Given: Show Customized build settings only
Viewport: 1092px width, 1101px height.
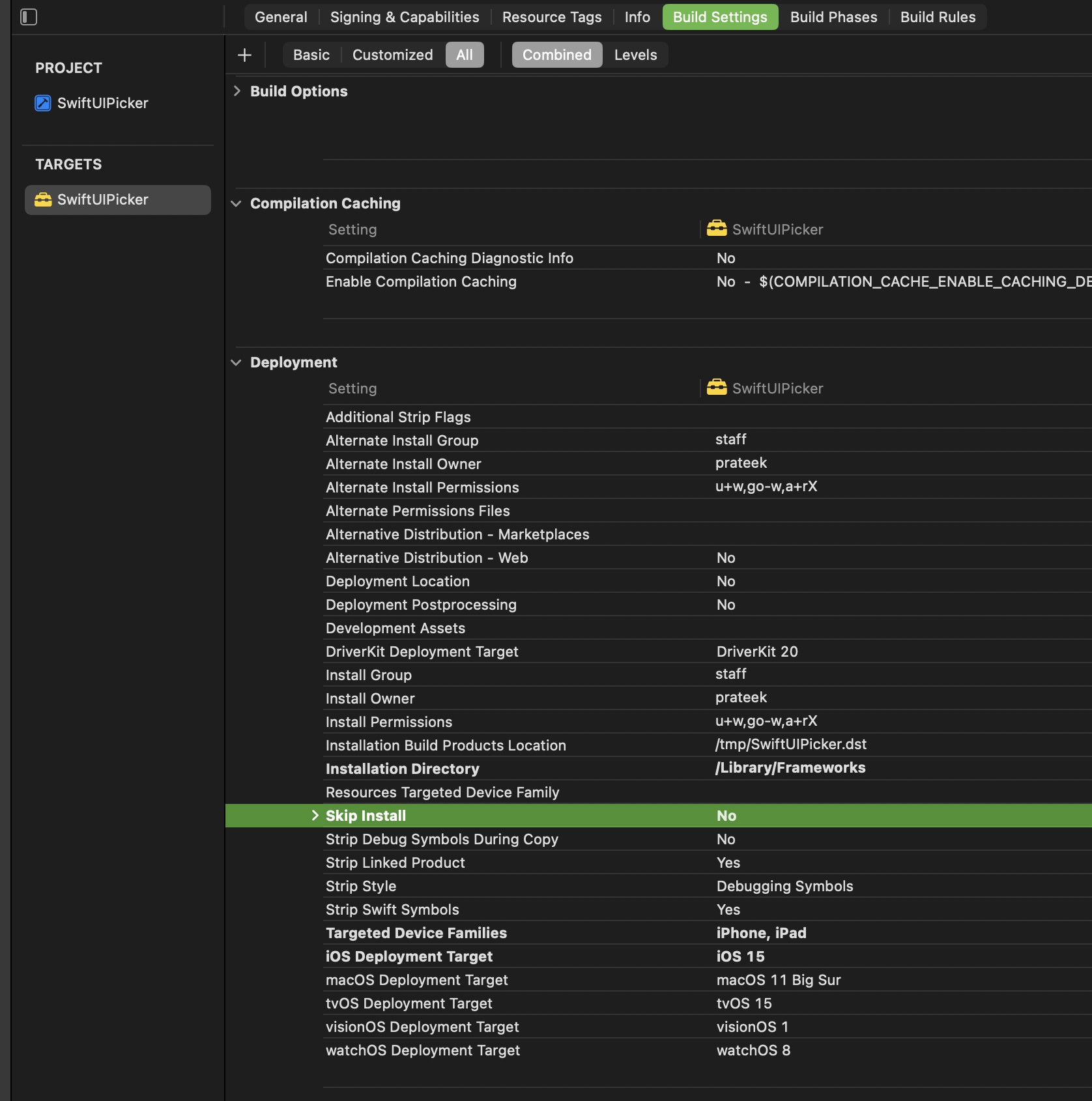Looking at the screenshot, I should 392,55.
